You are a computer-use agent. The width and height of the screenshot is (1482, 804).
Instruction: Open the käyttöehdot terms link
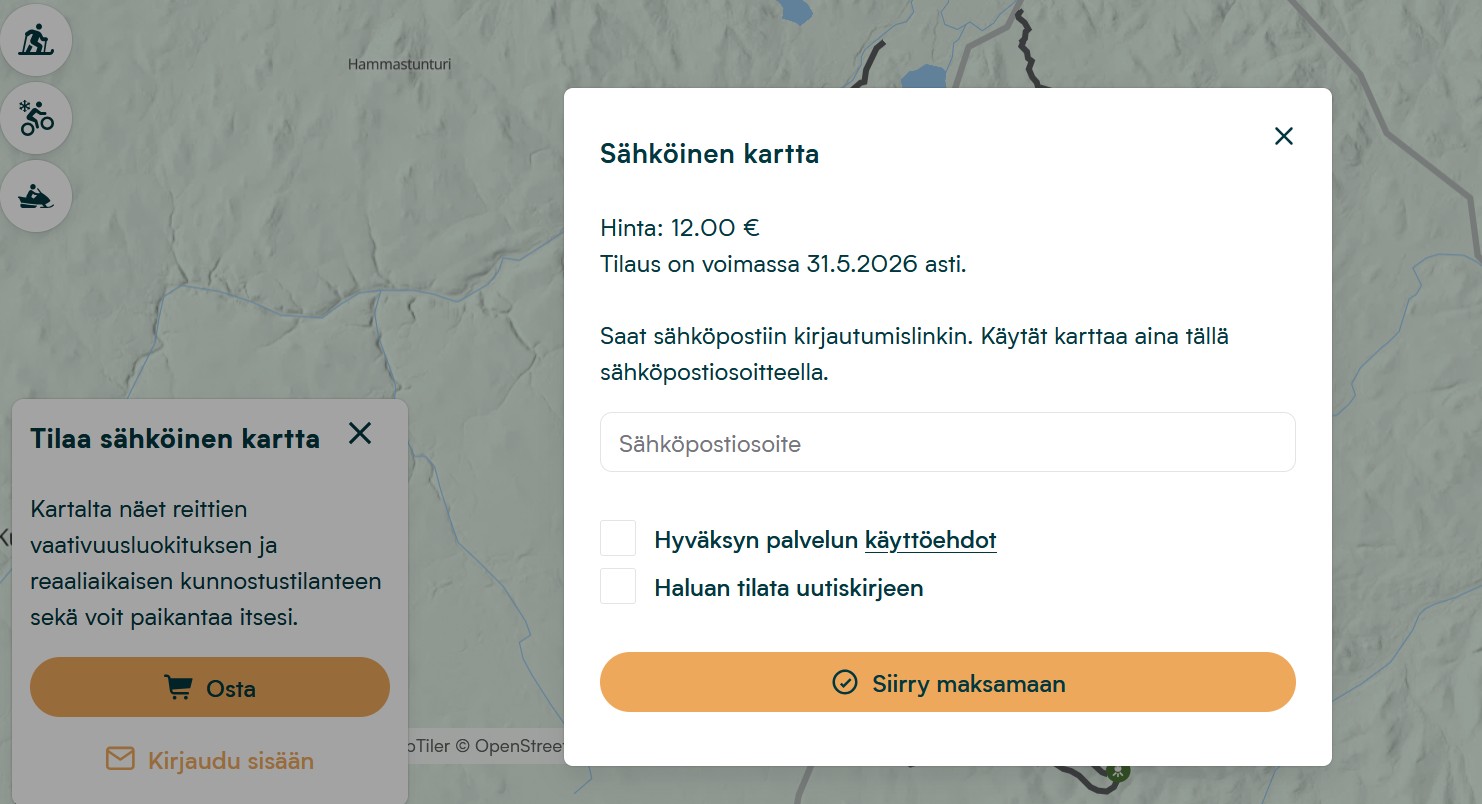coord(930,540)
